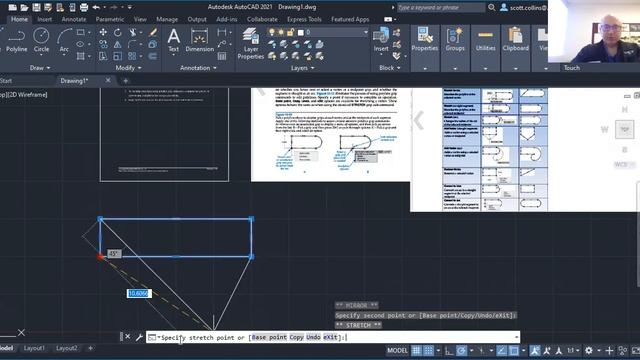The width and height of the screenshot is (640, 360).
Task: Choose the Copy command option
Action: 296,337
